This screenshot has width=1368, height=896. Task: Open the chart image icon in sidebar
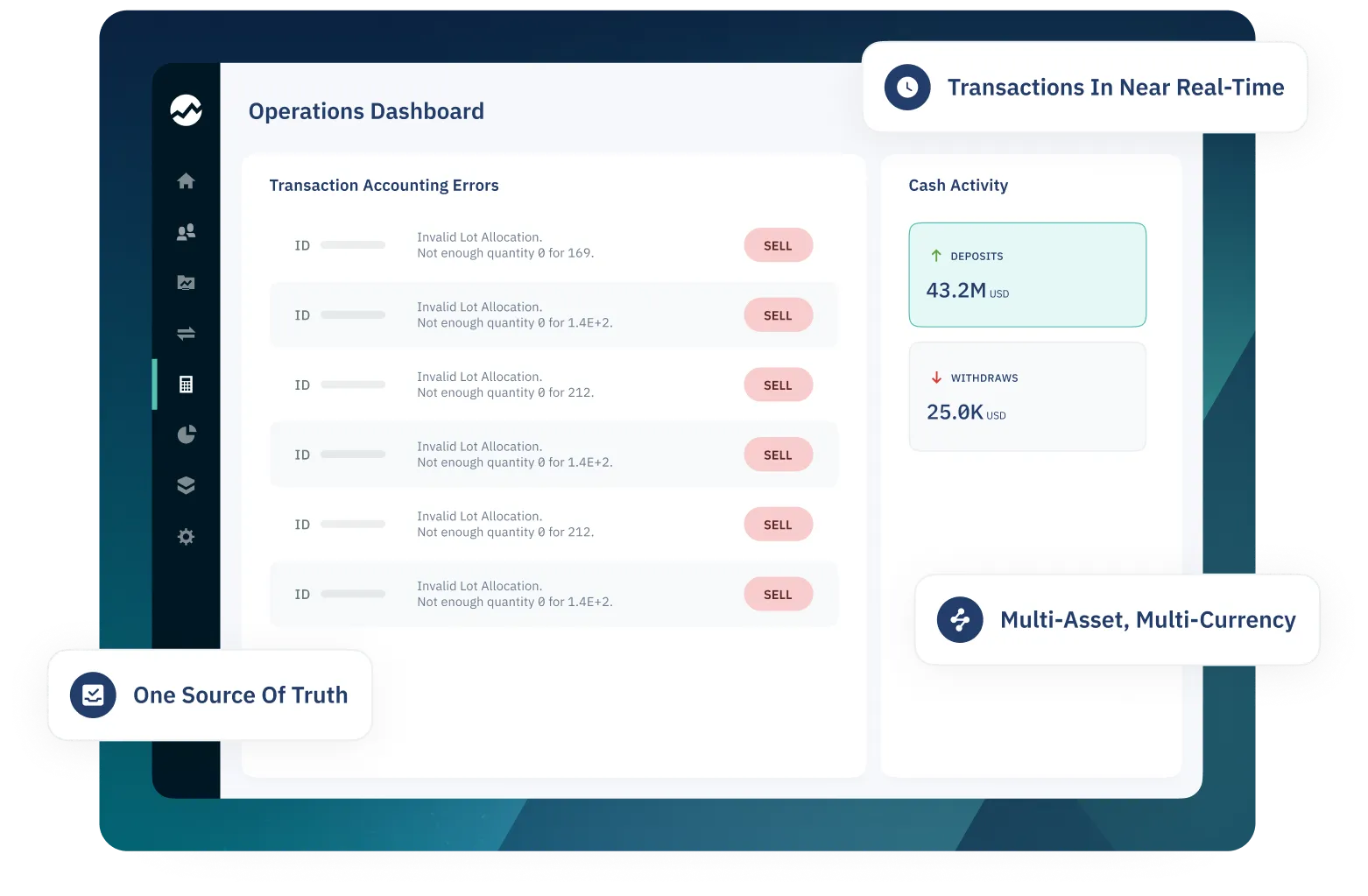pos(186,283)
